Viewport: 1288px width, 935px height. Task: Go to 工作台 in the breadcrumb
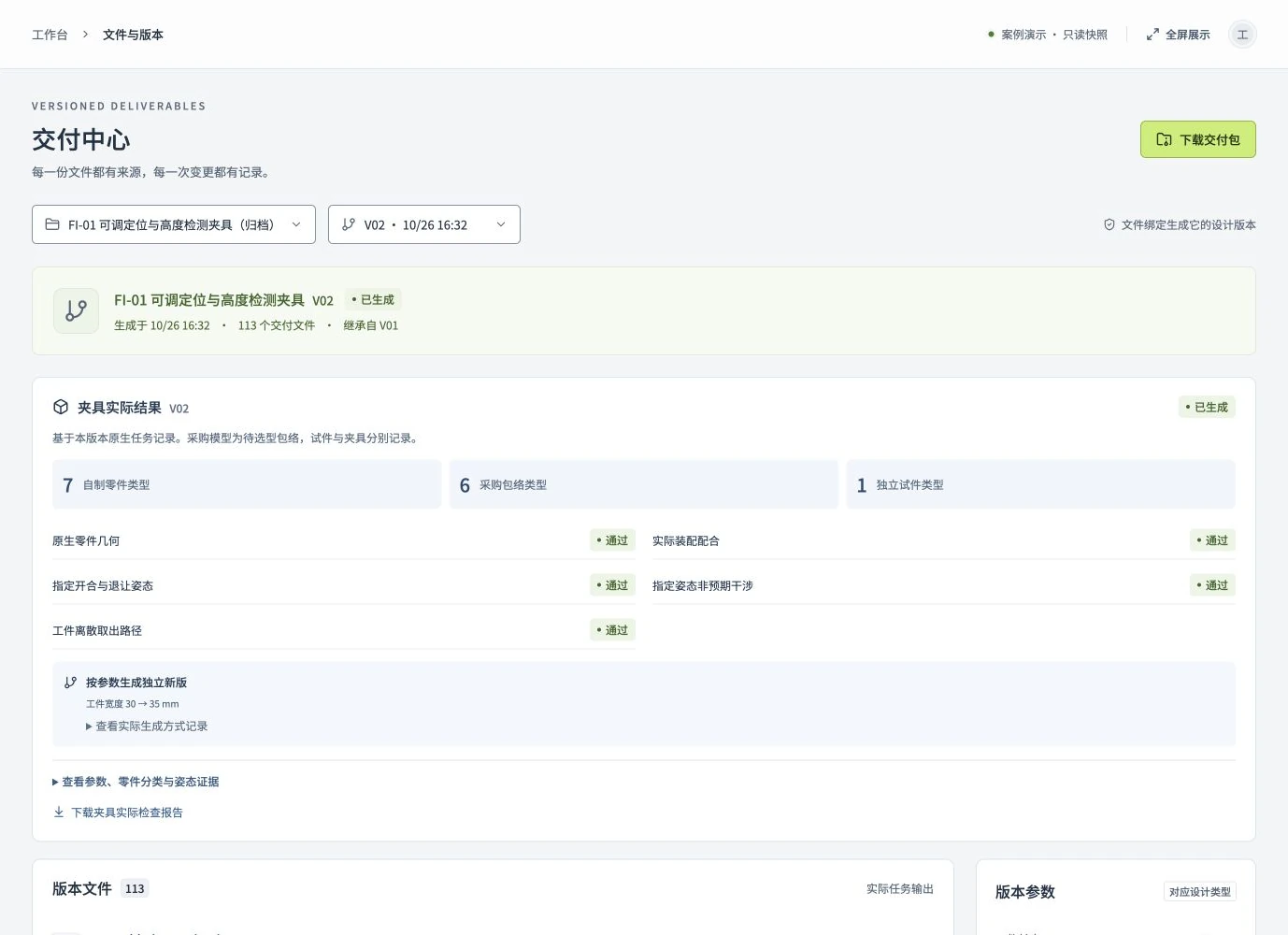pos(50,35)
